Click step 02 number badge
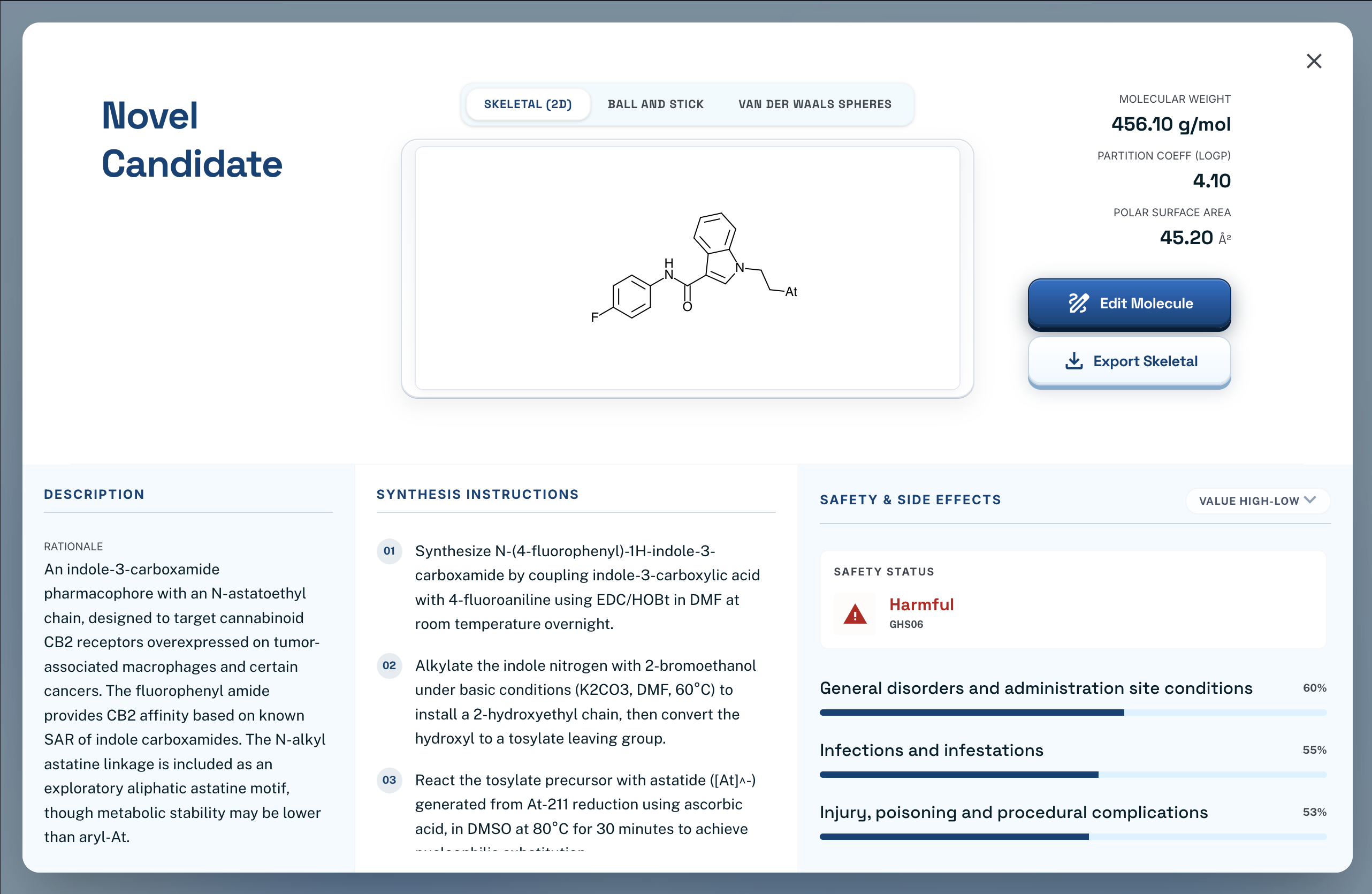This screenshot has height=894, width=1372. (389, 665)
